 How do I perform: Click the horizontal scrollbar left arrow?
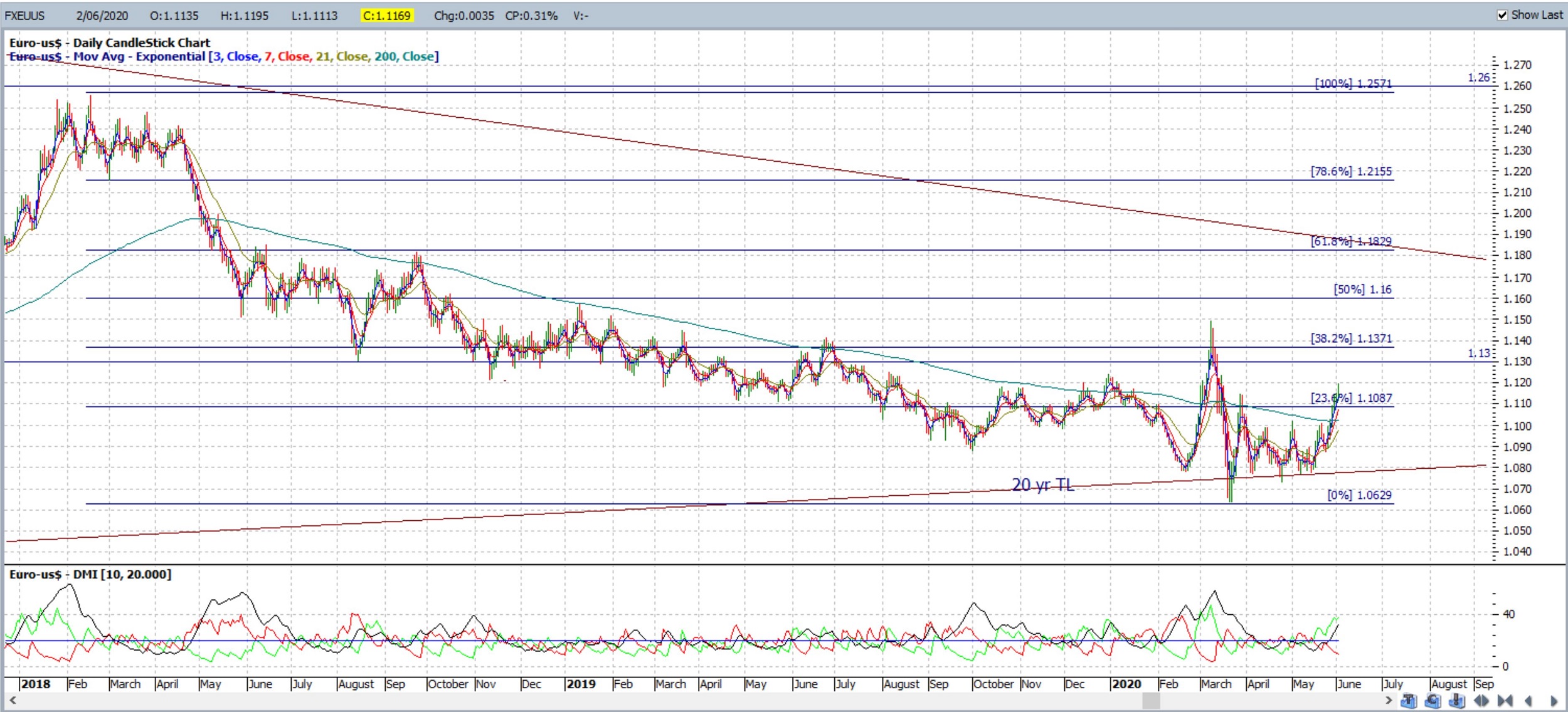13,700
